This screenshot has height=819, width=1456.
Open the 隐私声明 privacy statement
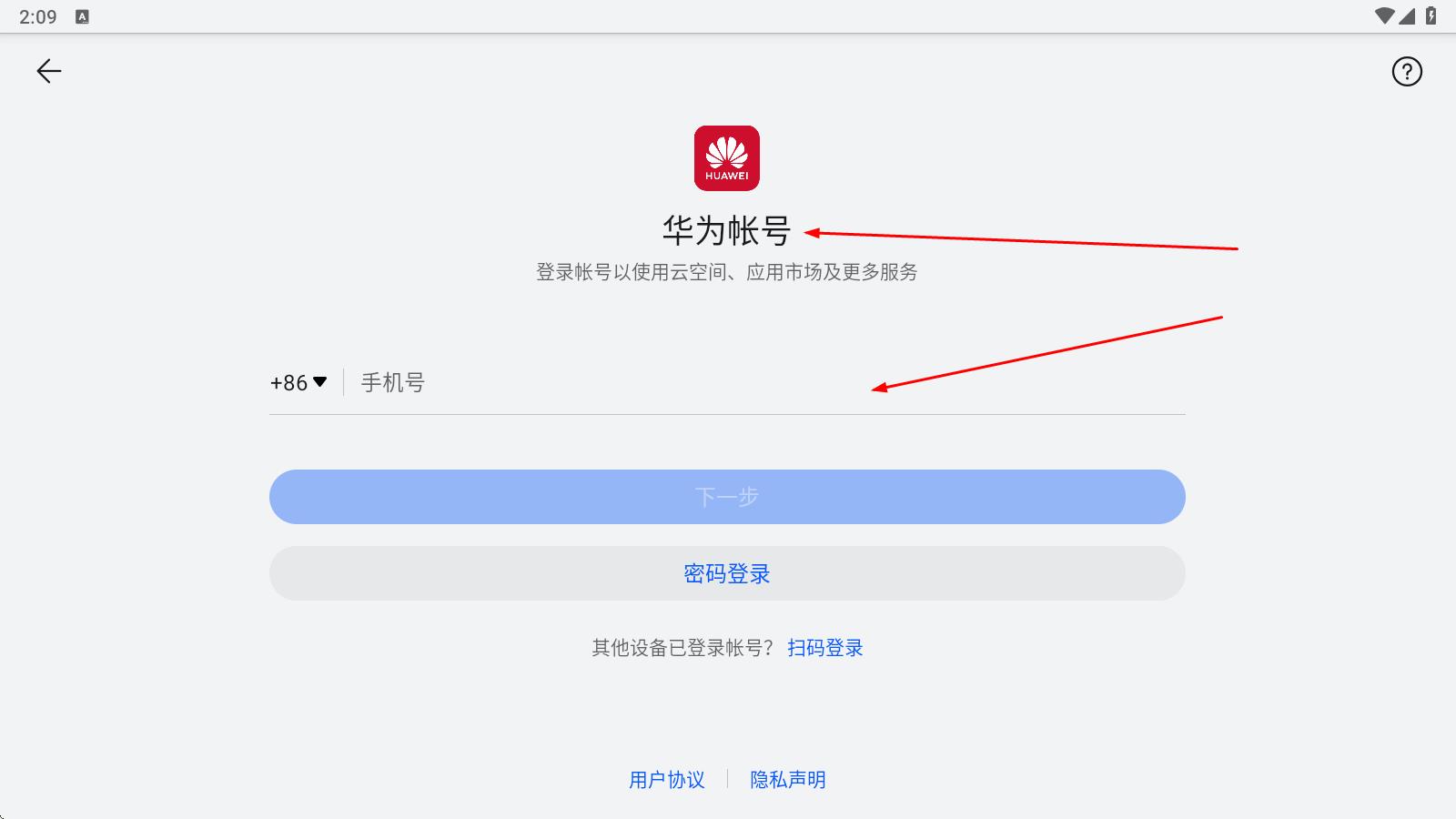(788, 780)
